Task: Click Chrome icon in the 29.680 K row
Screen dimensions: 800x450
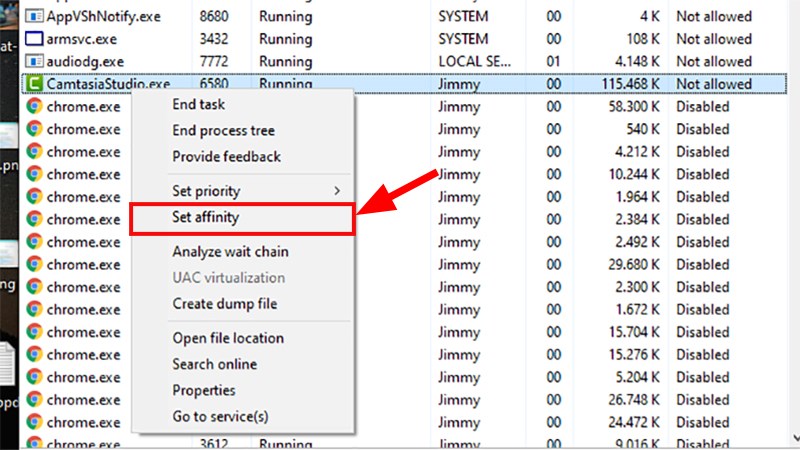Action: tap(34, 264)
